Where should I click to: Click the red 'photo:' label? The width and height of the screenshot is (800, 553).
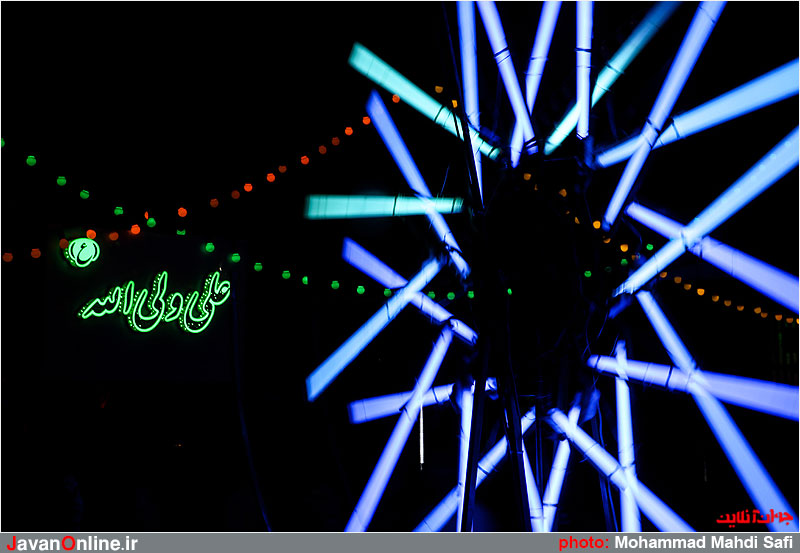tap(584, 543)
